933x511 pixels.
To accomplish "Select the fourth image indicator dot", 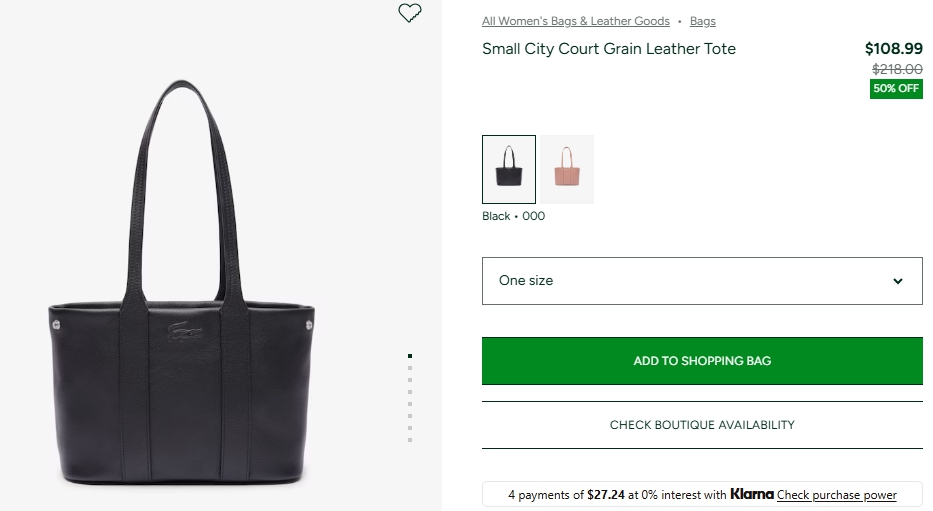I will coord(410,392).
